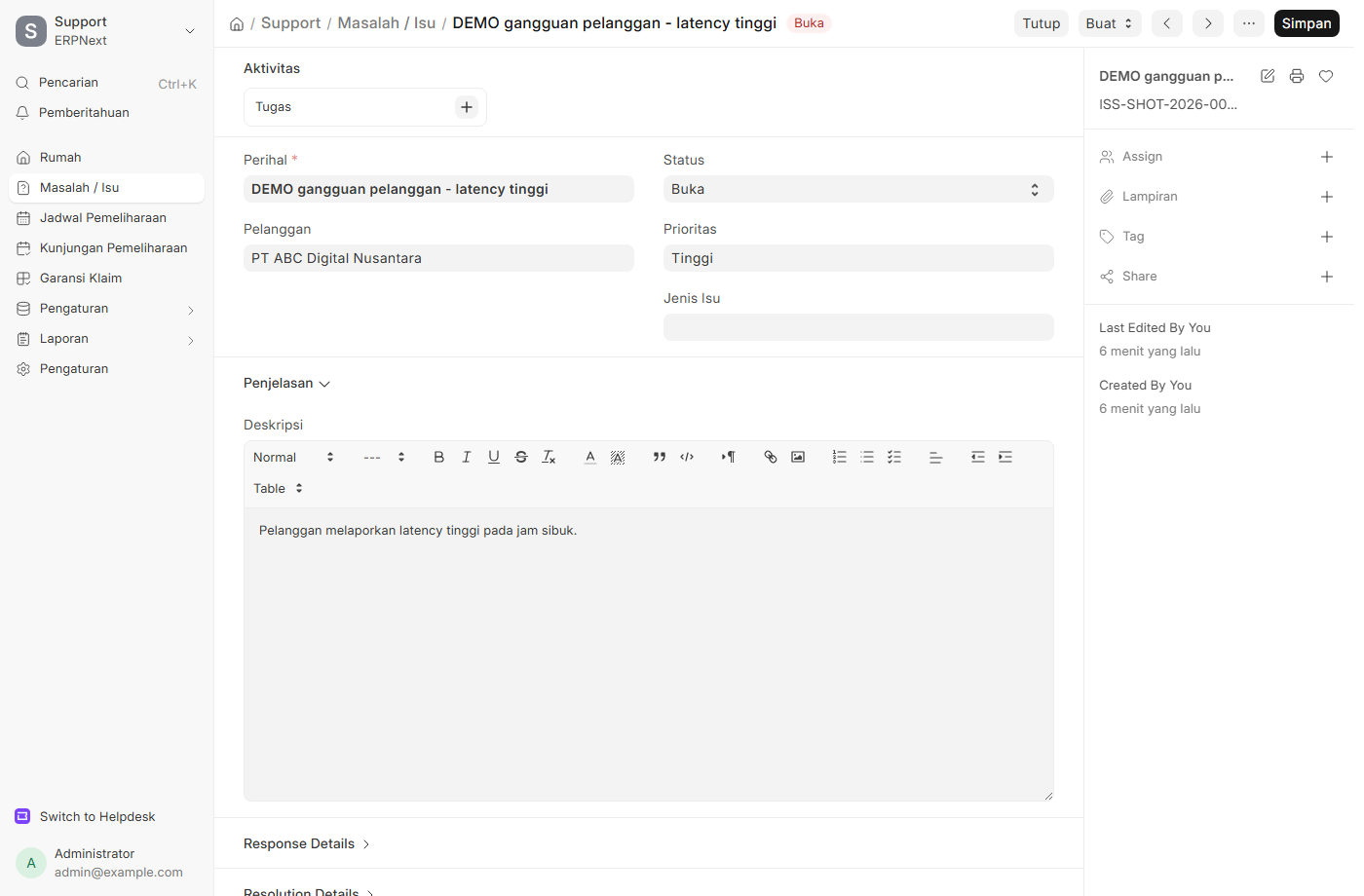Insert a code block in description
Image resolution: width=1364 pixels, height=896 pixels.
pyautogui.click(x=687, y=457)
